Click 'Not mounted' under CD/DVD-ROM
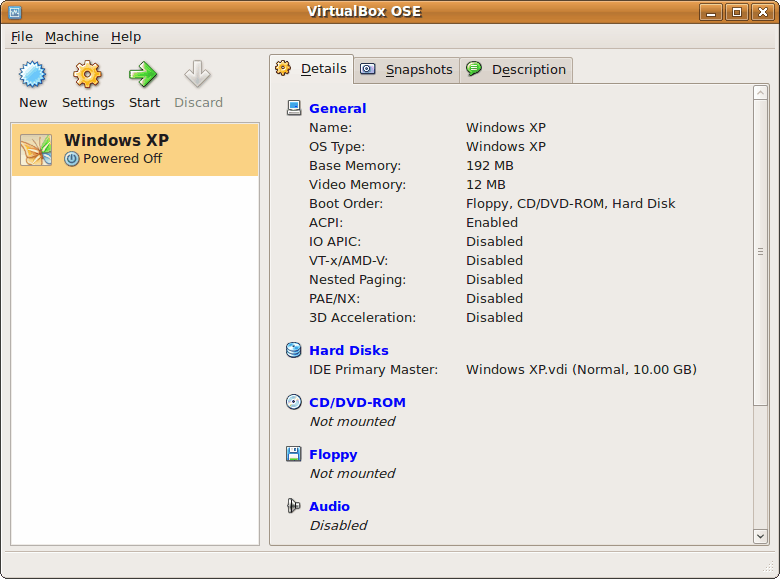 [352, 421]
